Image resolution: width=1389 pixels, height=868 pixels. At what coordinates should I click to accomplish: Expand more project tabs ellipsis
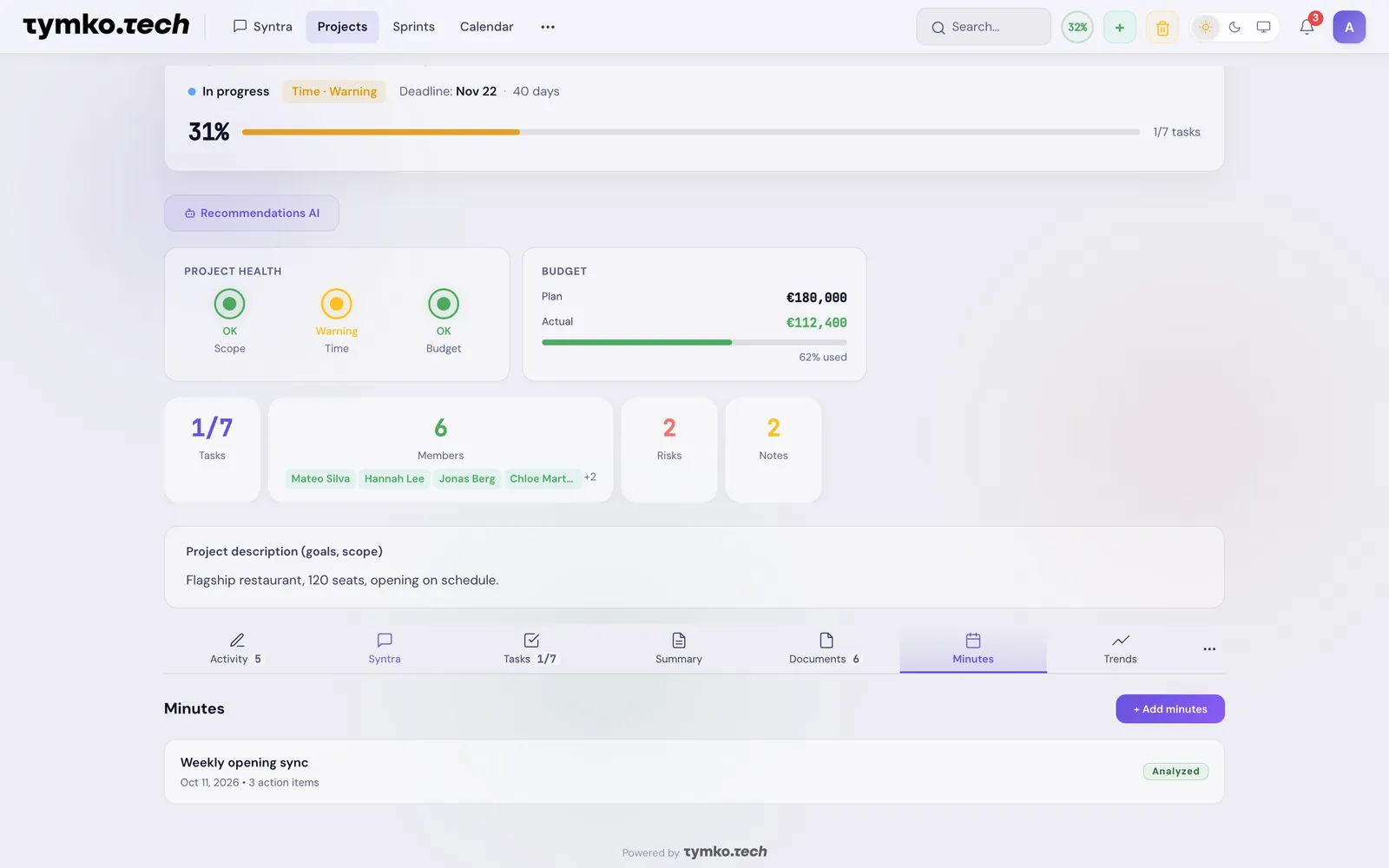point(1209,649)
